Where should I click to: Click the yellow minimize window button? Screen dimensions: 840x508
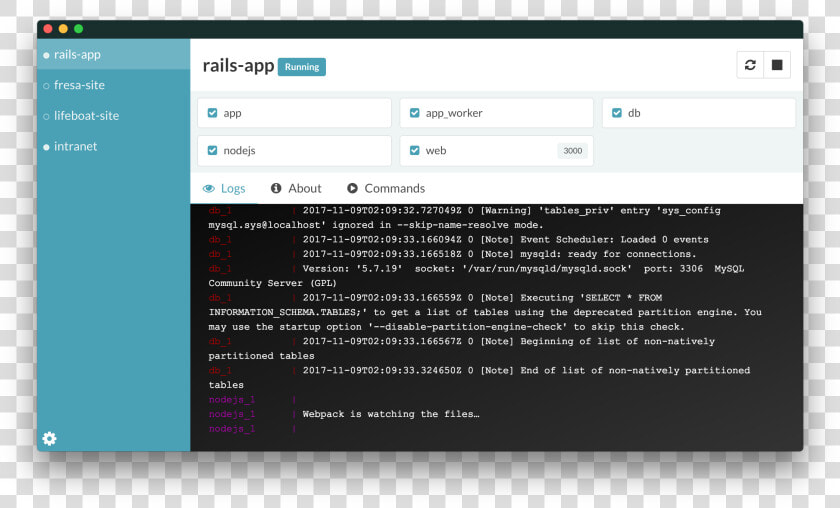point(63,29)
